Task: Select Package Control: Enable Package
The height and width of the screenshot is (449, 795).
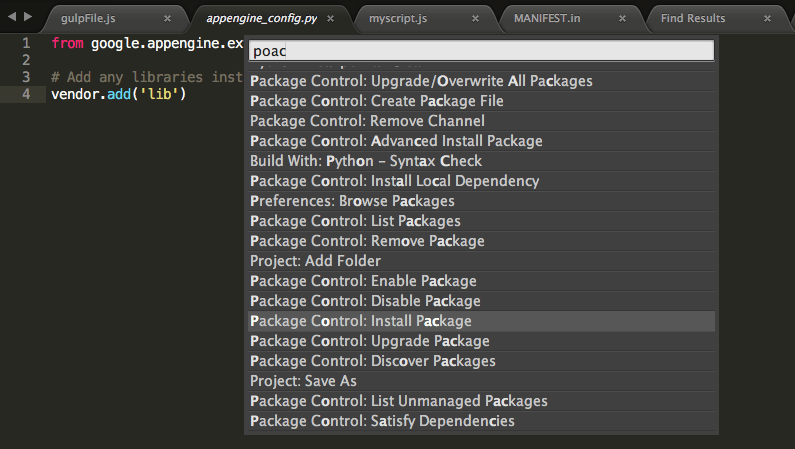Action: 481,281
